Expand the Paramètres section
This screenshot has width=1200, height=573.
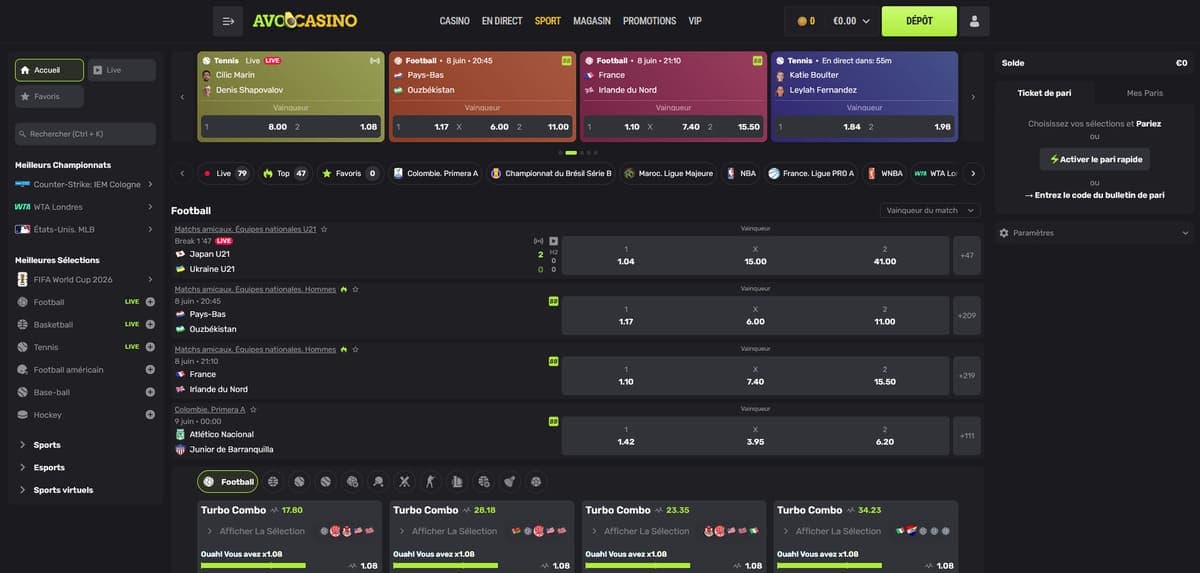coord(1094,233)
